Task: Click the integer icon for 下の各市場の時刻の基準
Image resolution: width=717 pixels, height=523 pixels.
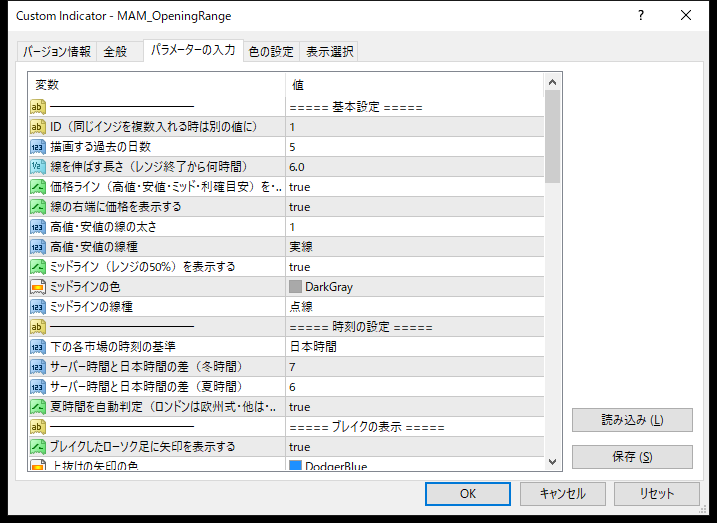Action: (38, 347)
